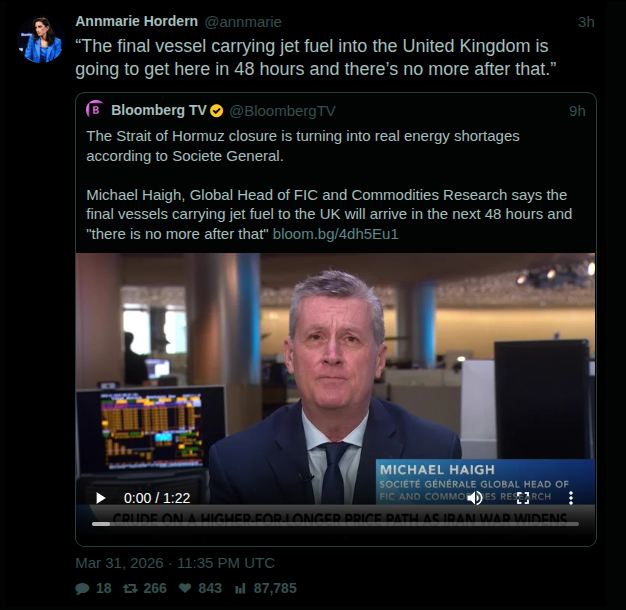
Task: Visit the @BloombergTV handle
Action: click(x=282, y=111)
